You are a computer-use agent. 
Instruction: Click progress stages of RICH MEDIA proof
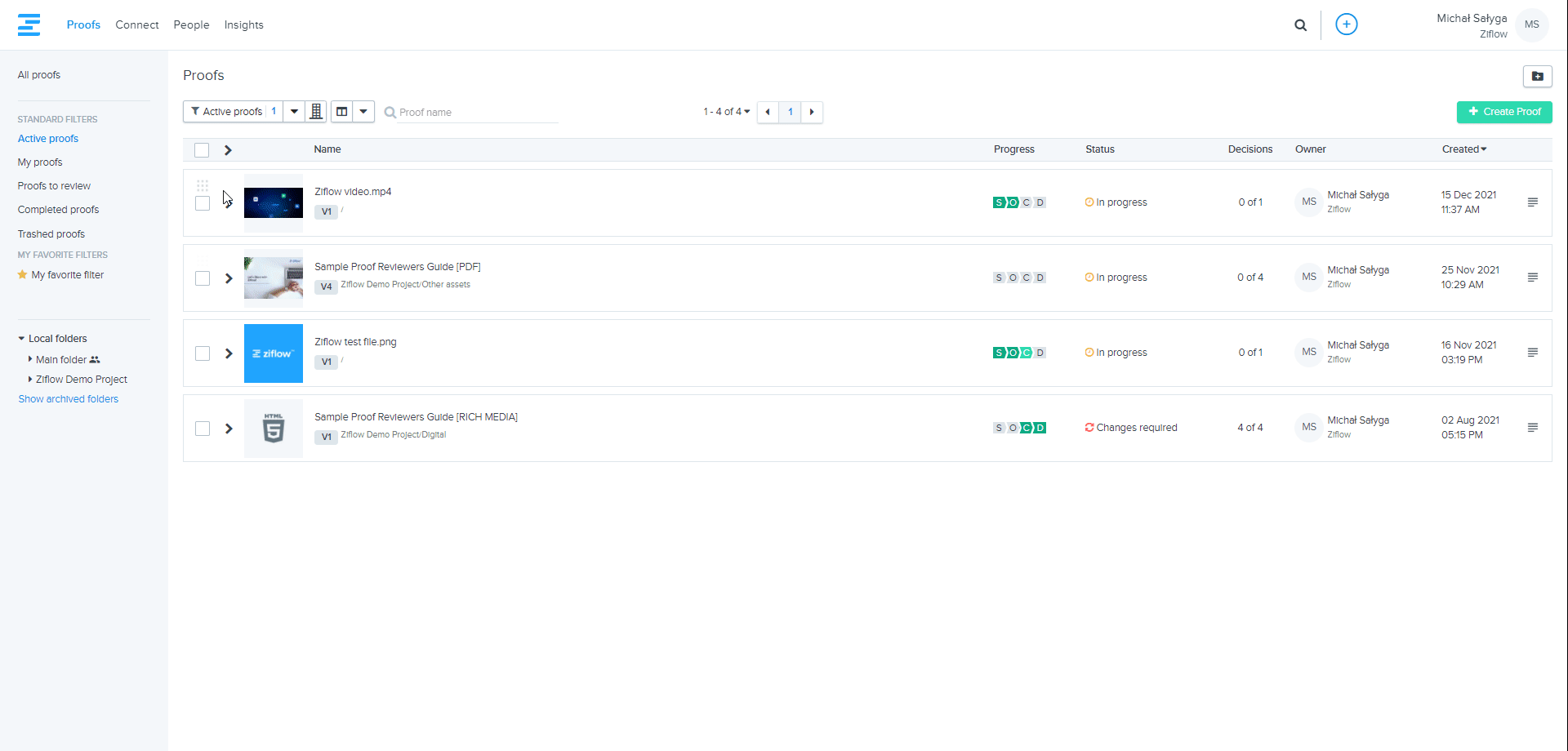point(1019,428)
